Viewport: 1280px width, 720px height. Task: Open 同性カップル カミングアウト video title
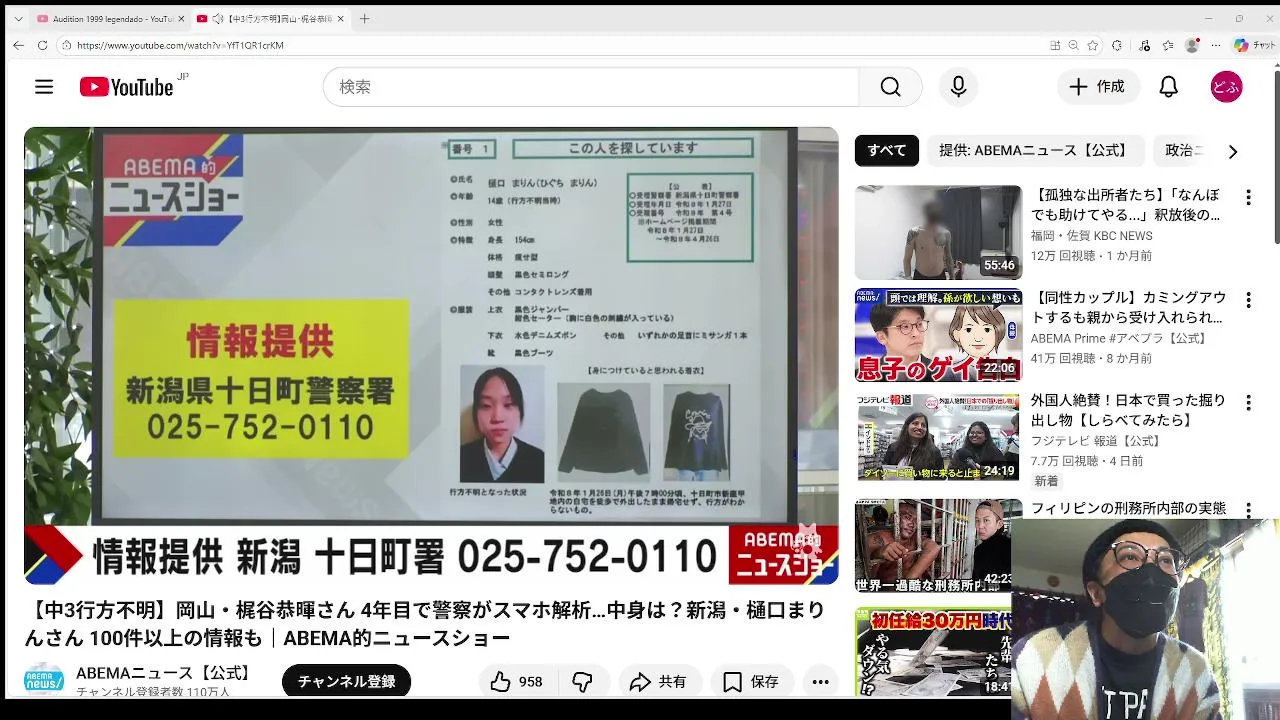click(1128, 308)
